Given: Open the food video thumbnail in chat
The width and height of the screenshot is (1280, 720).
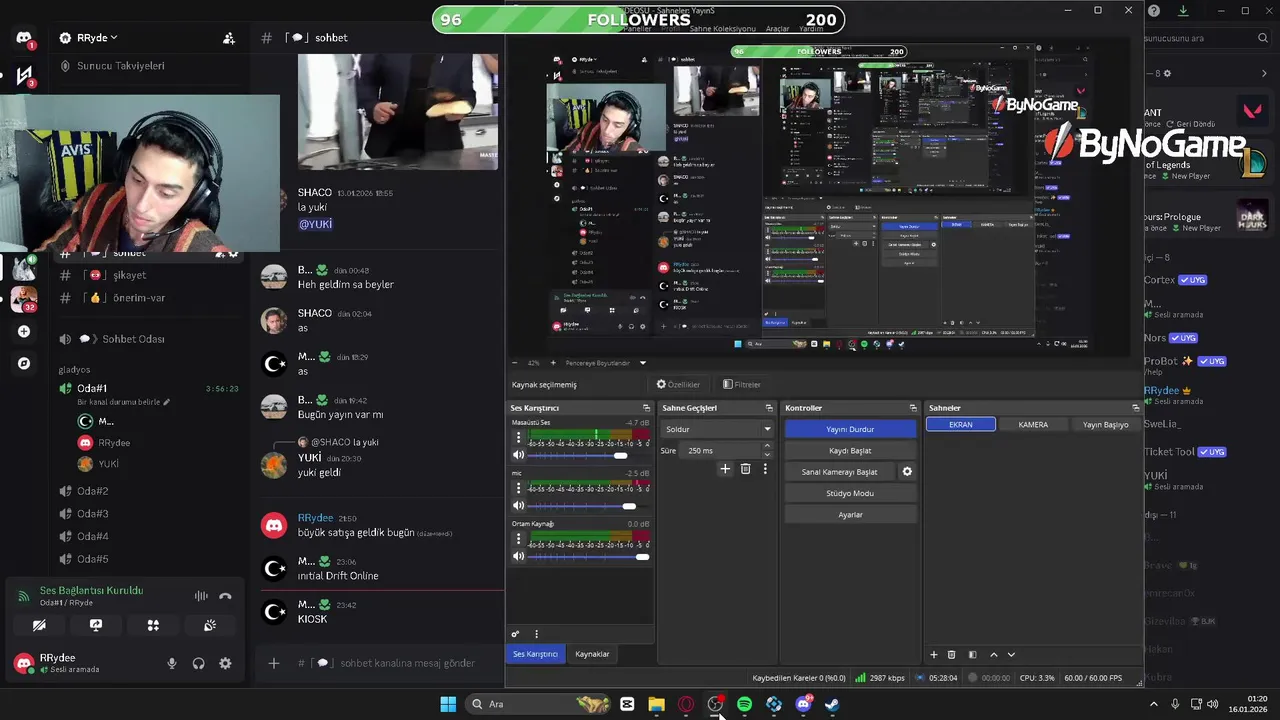Looking at the screenshot, I should tap(398, 112).
